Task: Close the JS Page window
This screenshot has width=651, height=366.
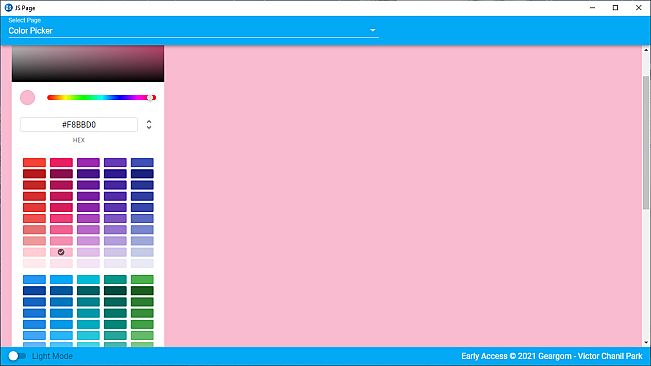Action: coord(639,7)
